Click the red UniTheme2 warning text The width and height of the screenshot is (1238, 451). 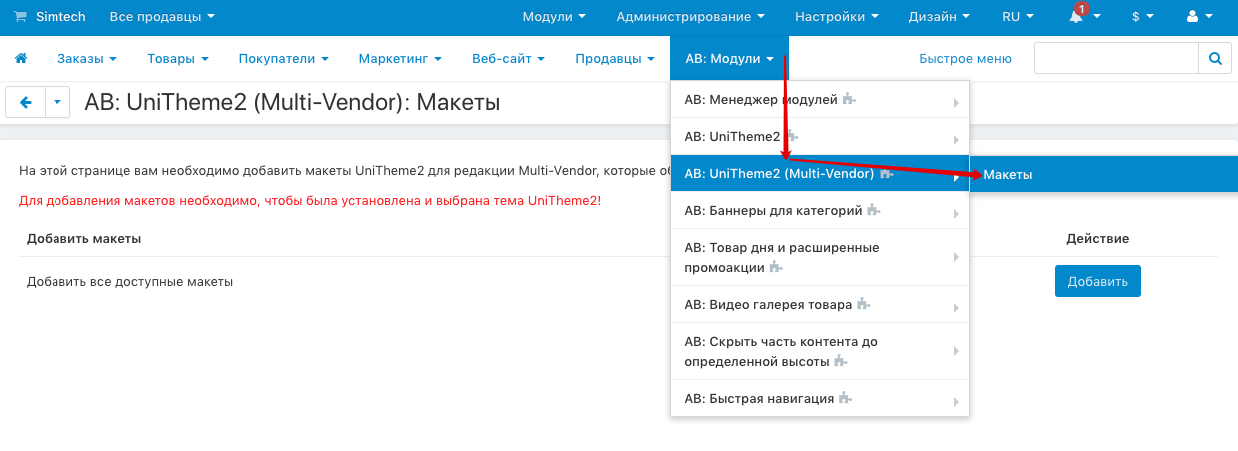[x=310, y=201]
